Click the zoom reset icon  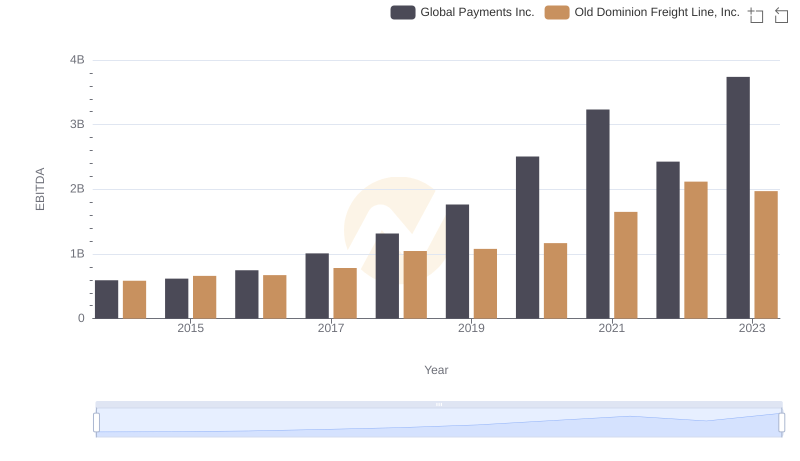click(x=781, y=15)
